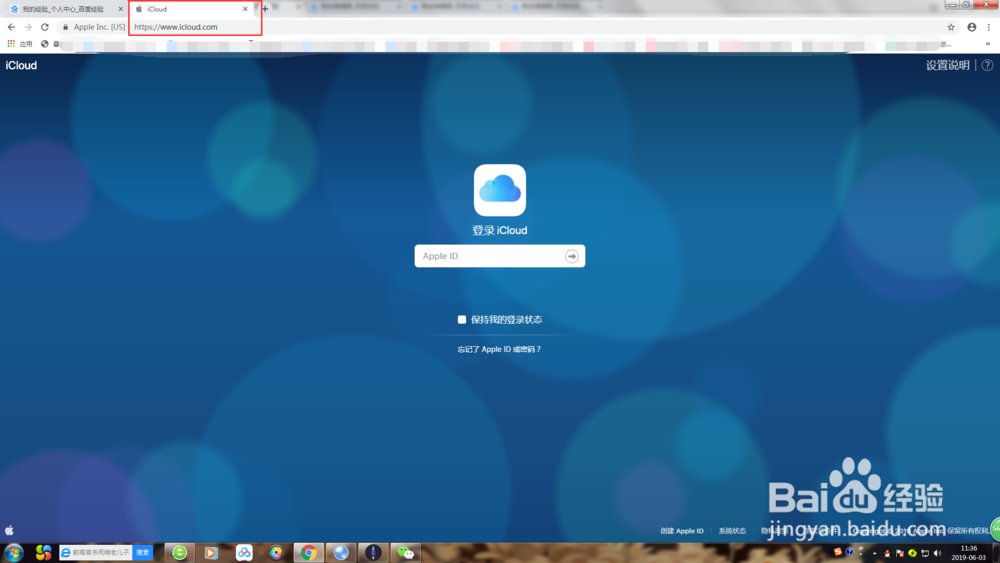1000x563 pixels.
Task: Click the green circular tray icon
Action: coord(912,553)
